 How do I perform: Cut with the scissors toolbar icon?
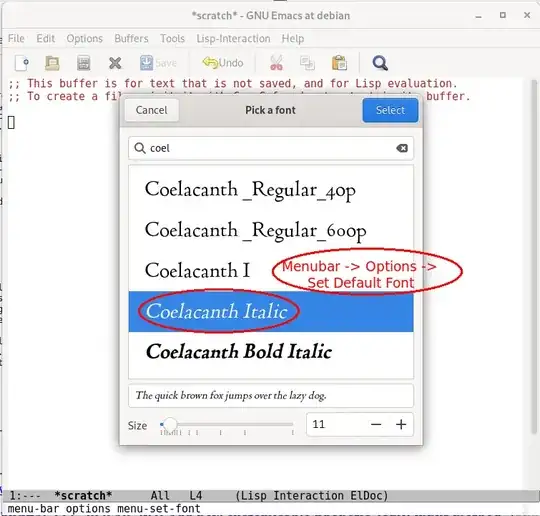pos(276,63)
